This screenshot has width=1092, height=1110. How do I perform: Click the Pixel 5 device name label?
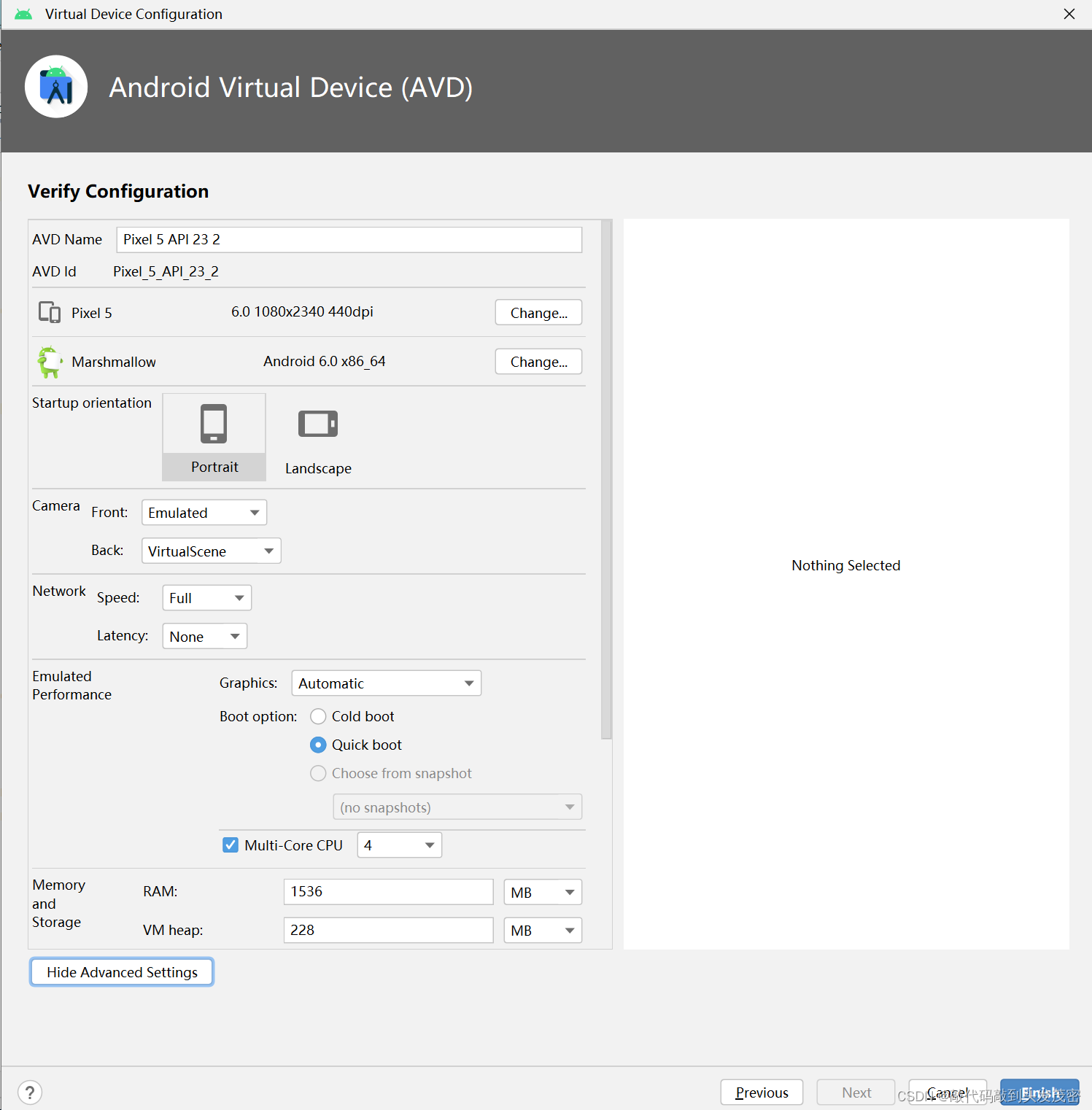click(x=92, y=313)
